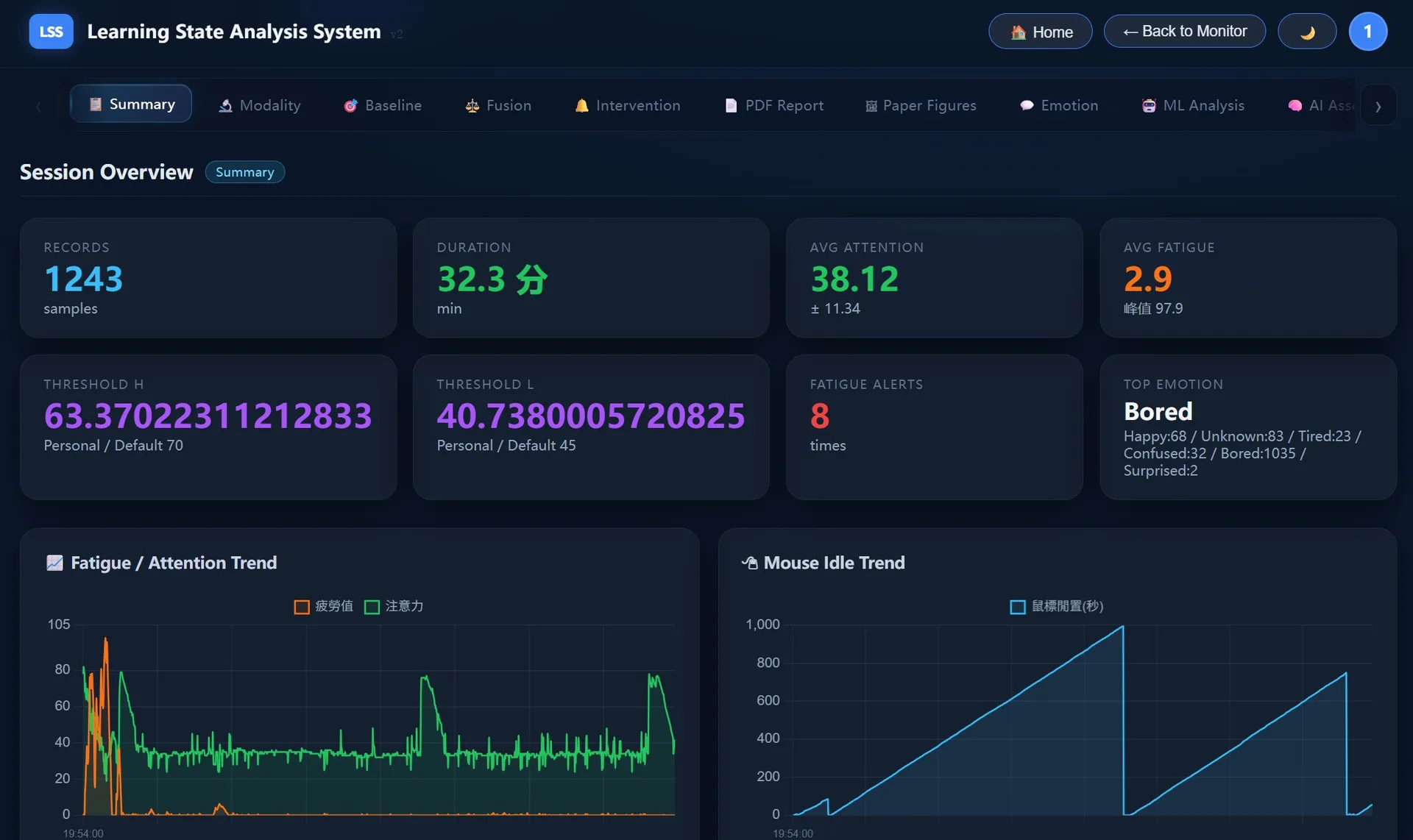Screen dimensions: 1413x840
Task: Click the LSS logo icon
Action: [51, 32]
